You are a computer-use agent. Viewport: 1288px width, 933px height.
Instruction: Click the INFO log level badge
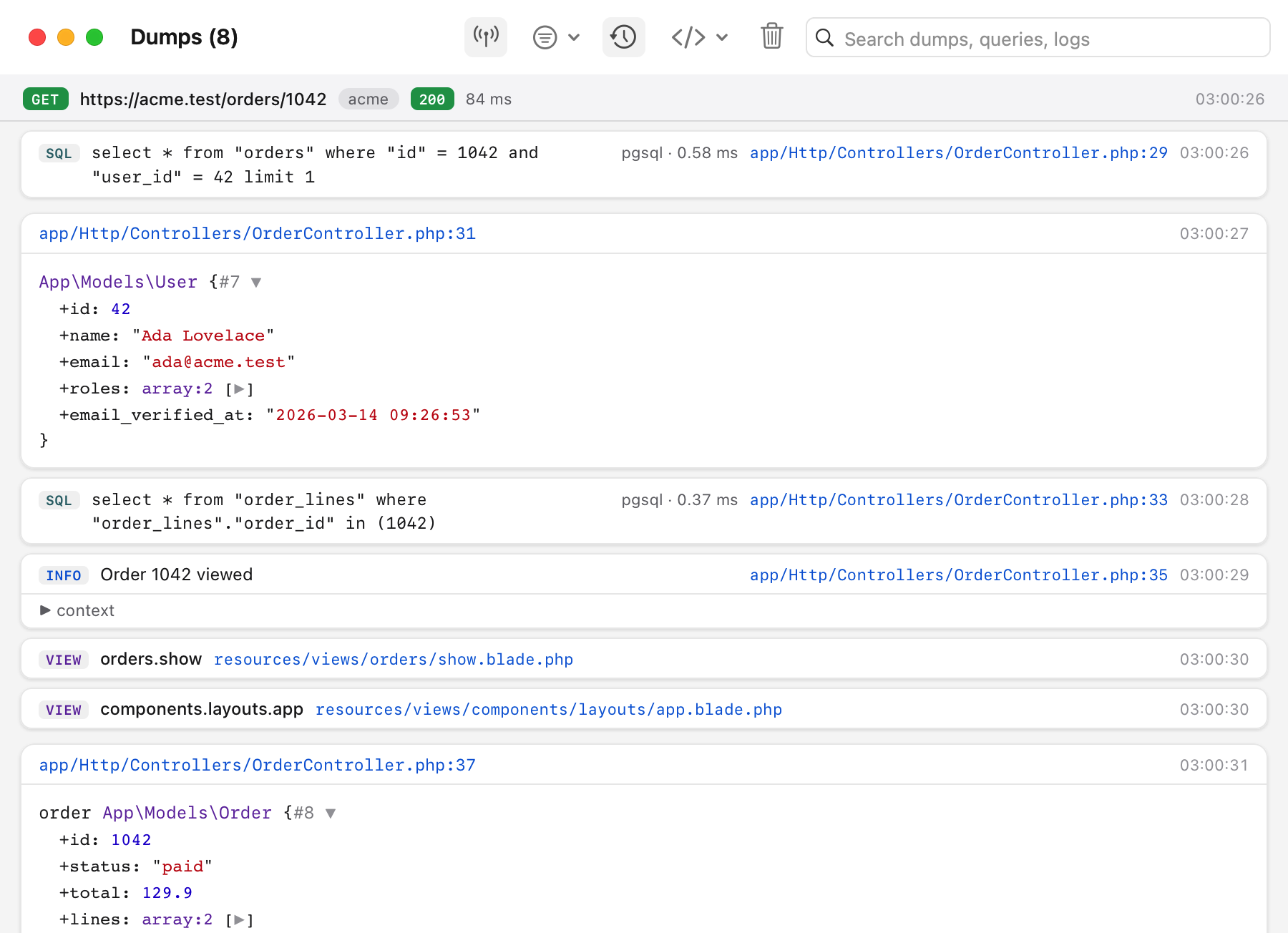(x=64, y=576)
